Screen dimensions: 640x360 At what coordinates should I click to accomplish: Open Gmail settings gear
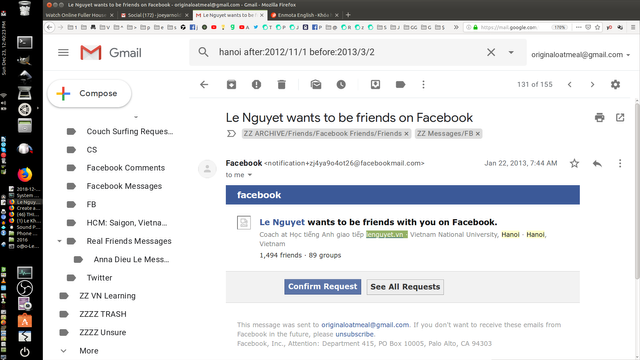pyautogui.click(x=616, y=84)
